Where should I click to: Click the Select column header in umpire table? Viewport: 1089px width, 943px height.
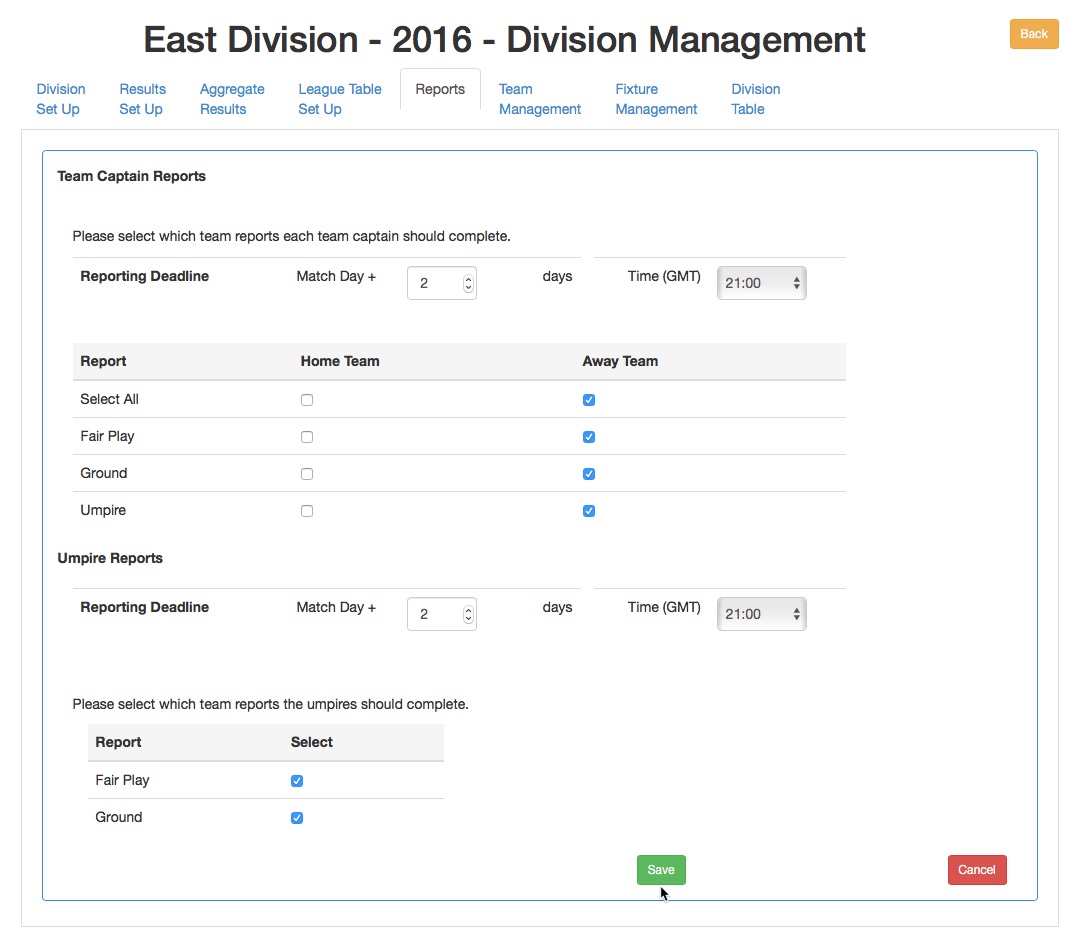[312, 742]
